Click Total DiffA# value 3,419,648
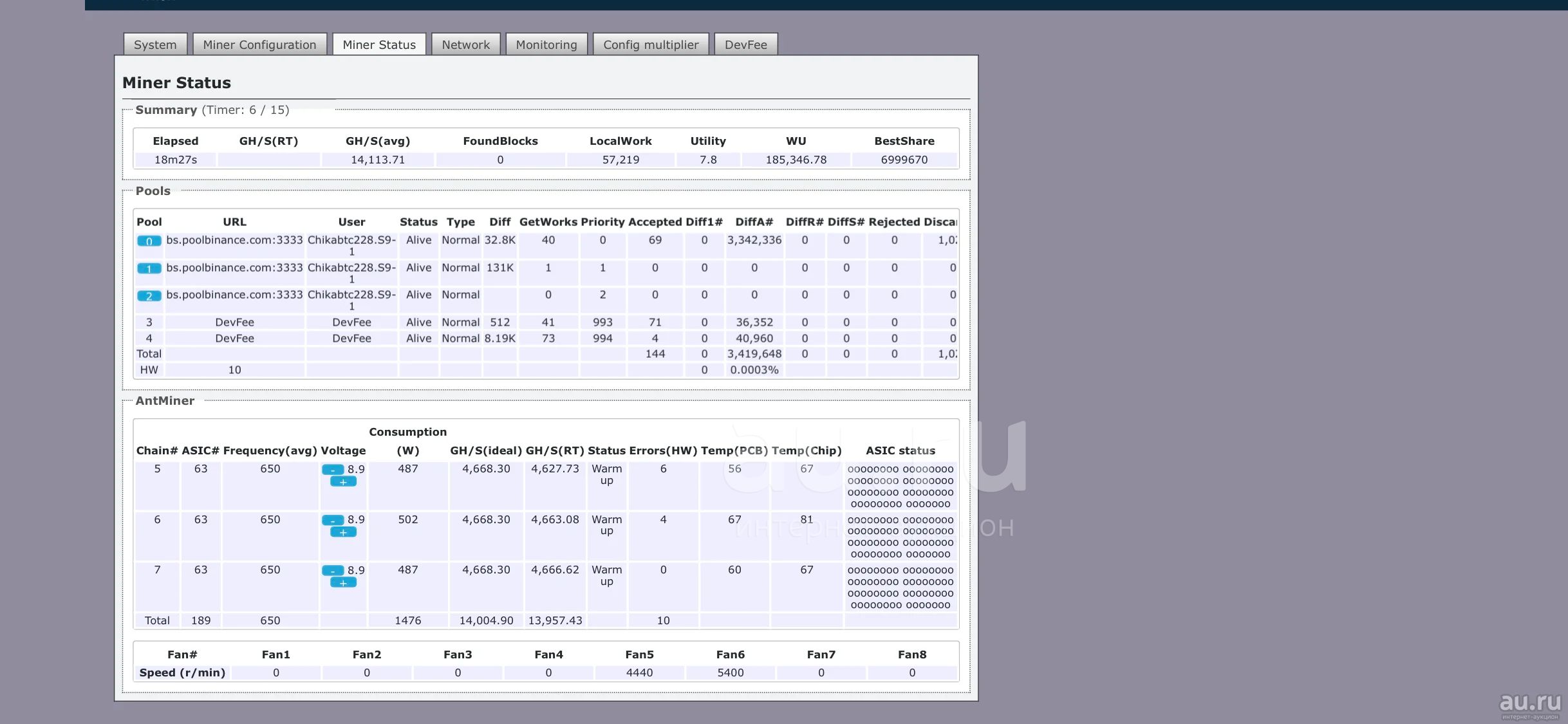Screen dimensions: 1568x724 click(x=754, y=354)
